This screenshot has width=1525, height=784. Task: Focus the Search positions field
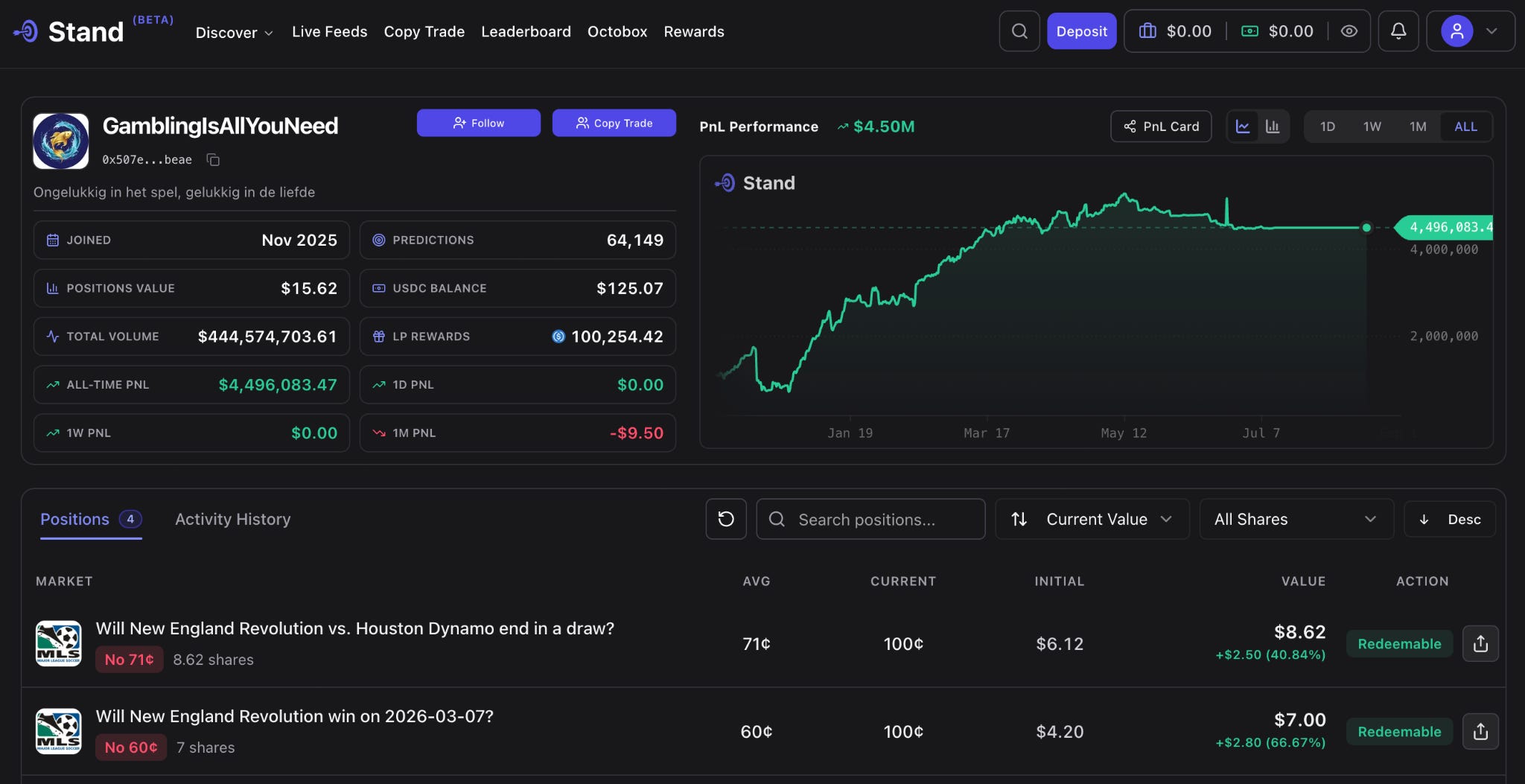pos(870,519)
